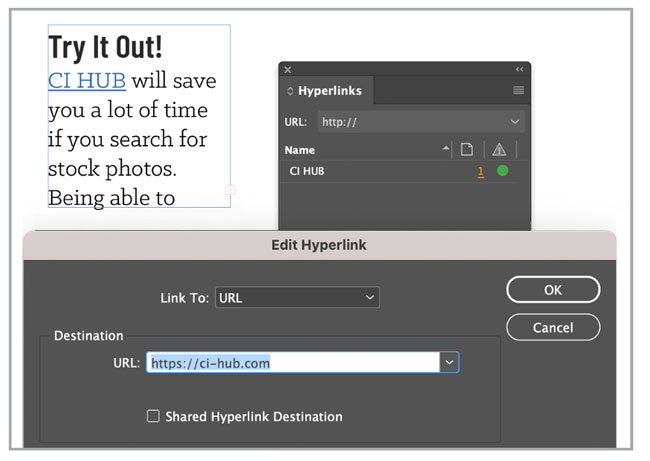Cycle panel view via Hyperlinks tab arrows

point(290,91)
